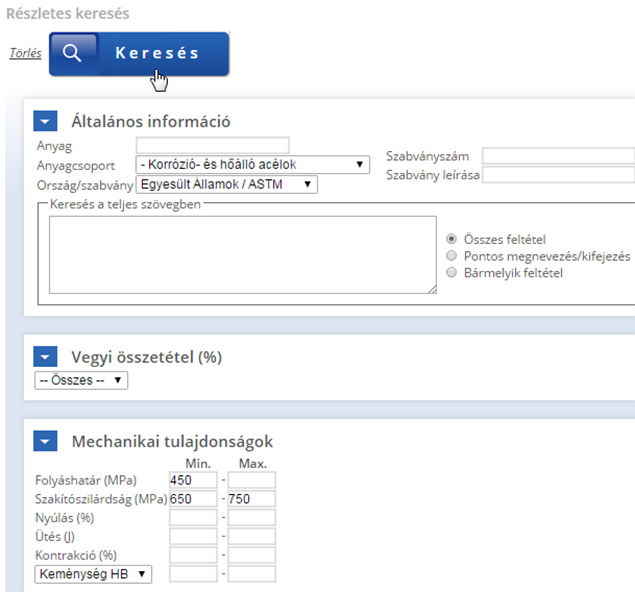Viewport: 635px width, 592px height.
Task: Open the Anyagcsoport dropdown
Action: 253,164
